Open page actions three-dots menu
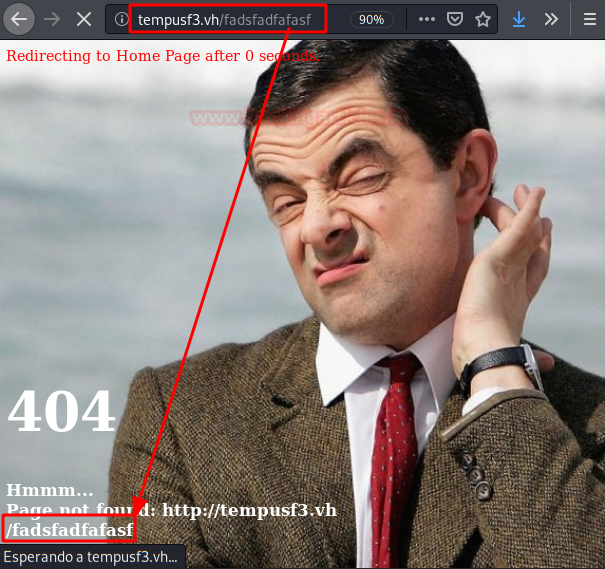This screenshot has height=569, width=605. point(427,19)
